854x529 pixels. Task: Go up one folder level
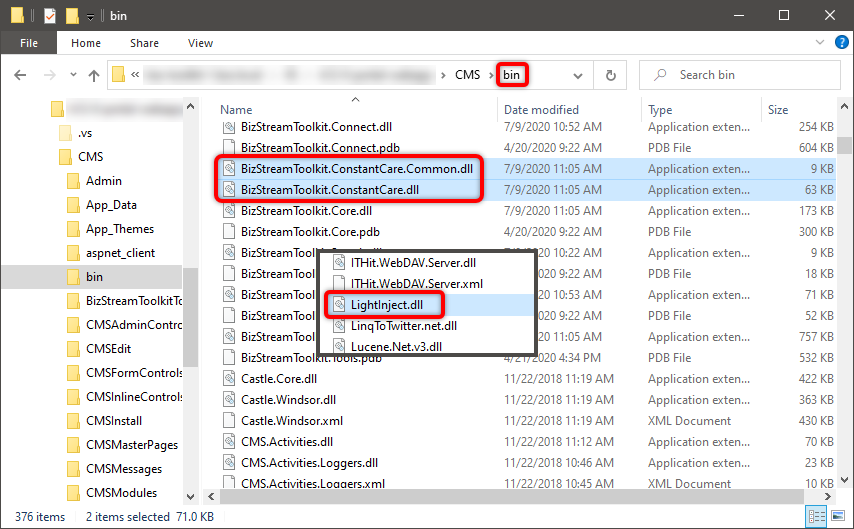click(94, 75)
